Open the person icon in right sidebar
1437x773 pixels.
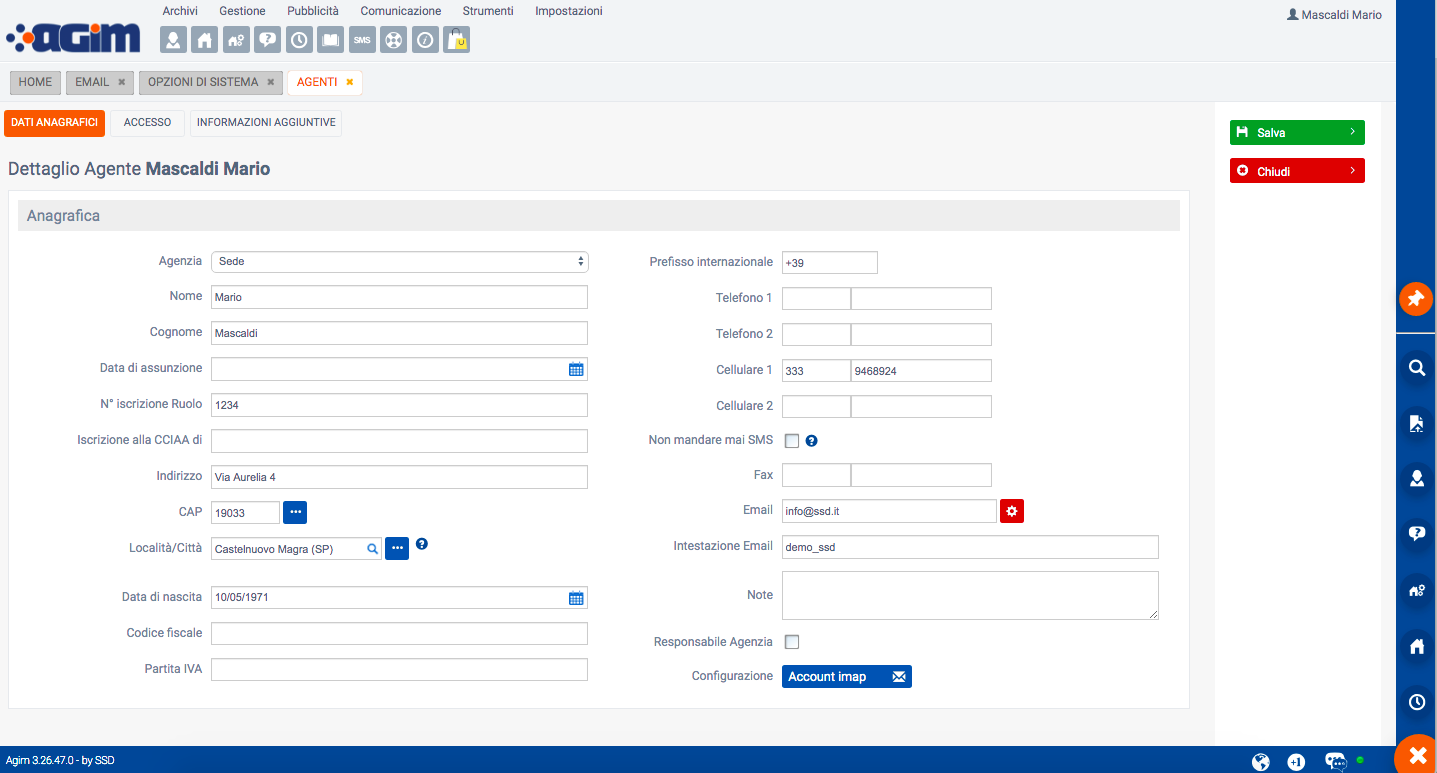click(x=1416, y=479)
